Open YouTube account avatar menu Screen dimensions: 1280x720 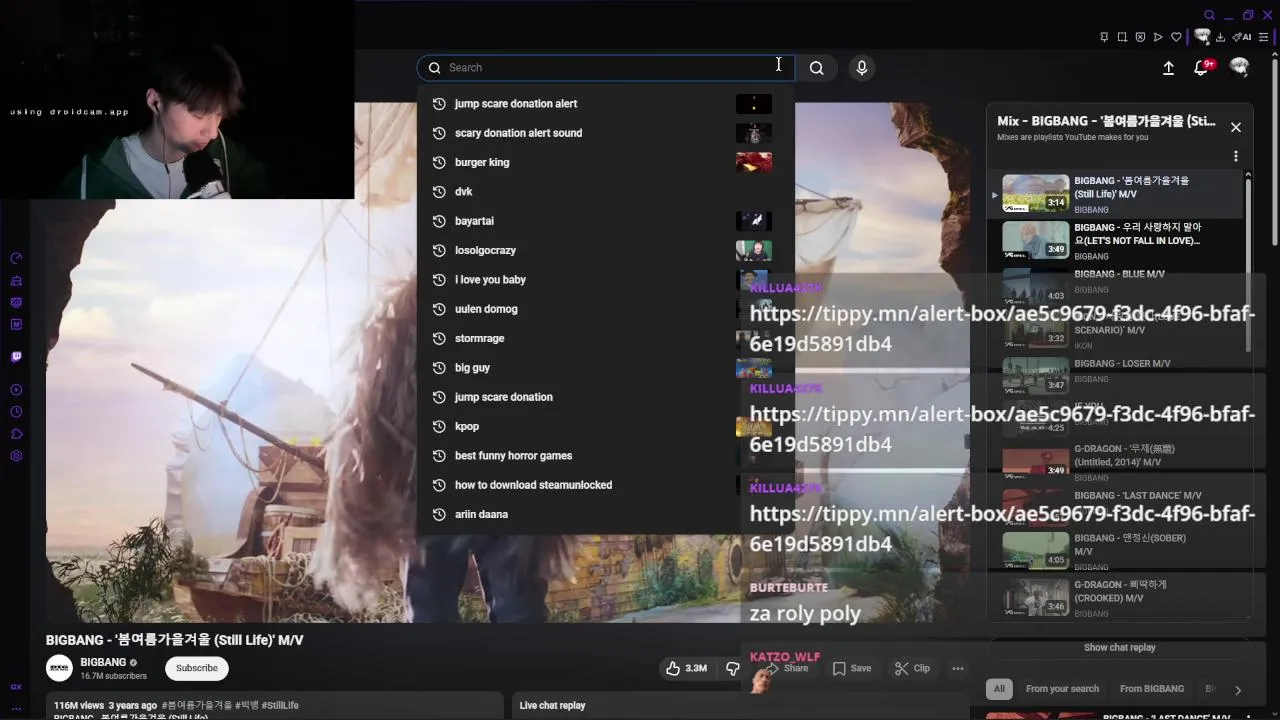(x=1240, y=67)
